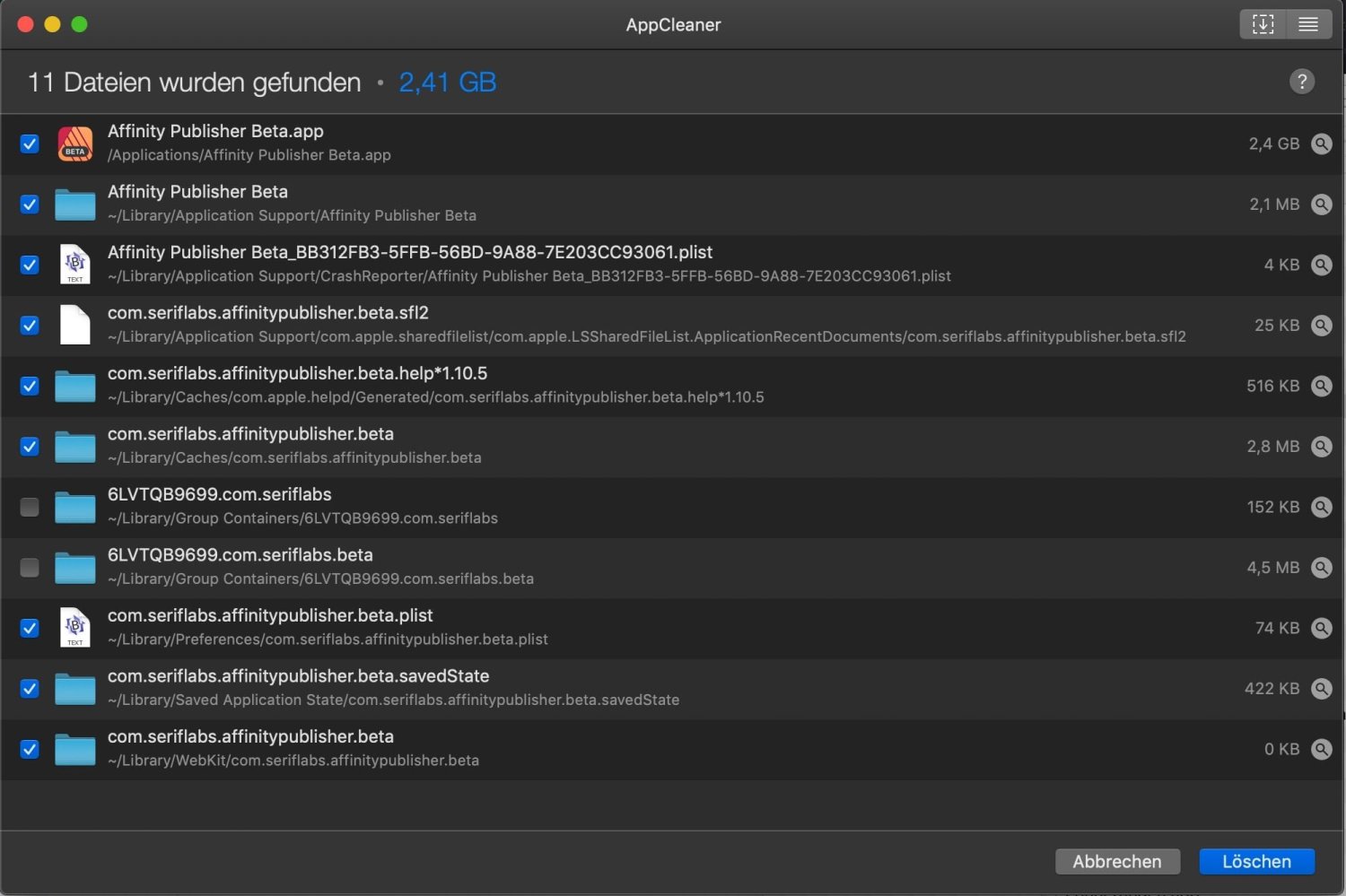Switch to the list view in the toolbar
Image resolution: width=1346 pixels, height=896 pixels.
pyautogui.click(x=1307, y=24)
